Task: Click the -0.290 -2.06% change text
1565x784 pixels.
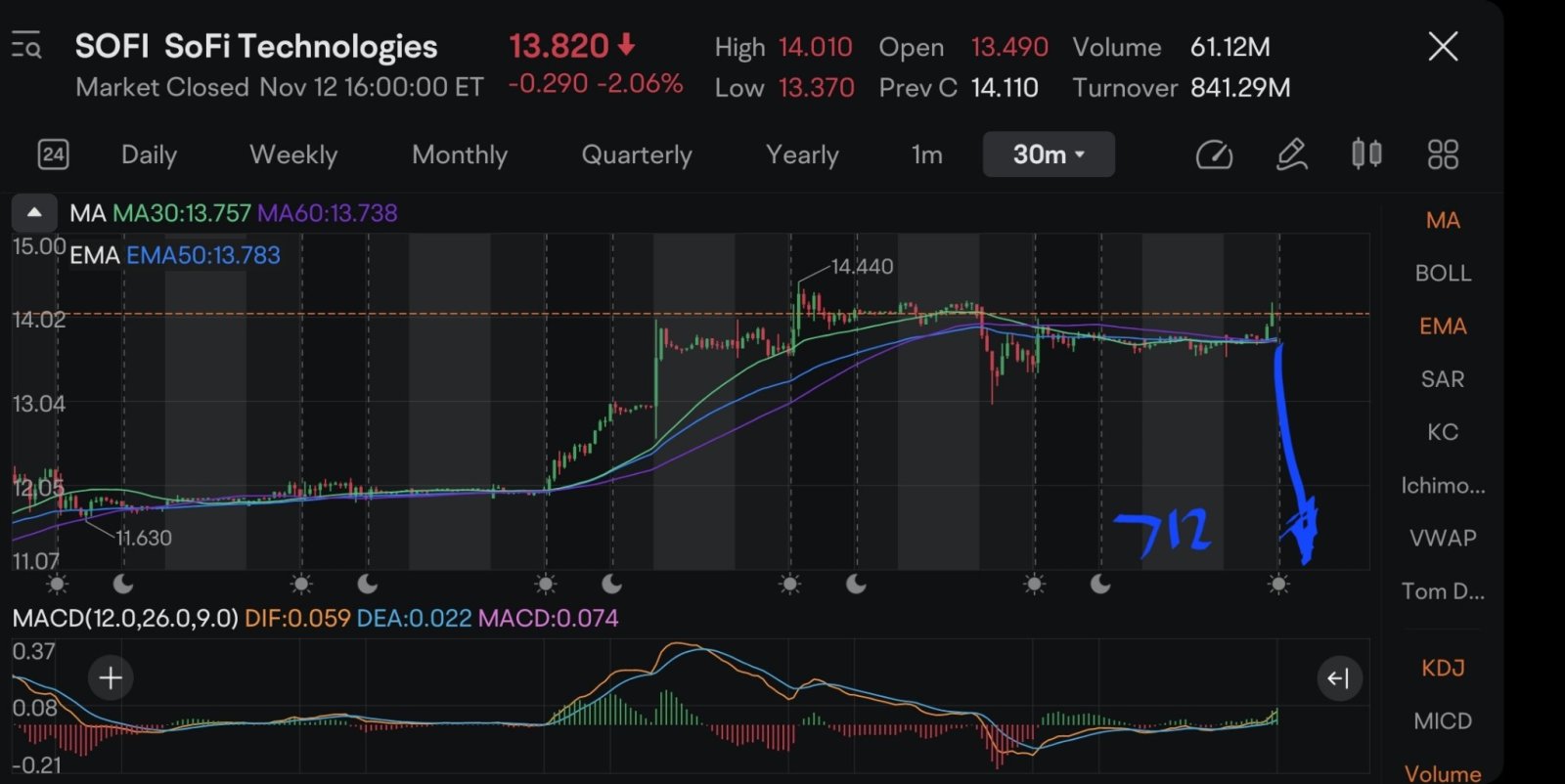Action: click(595, 84)
